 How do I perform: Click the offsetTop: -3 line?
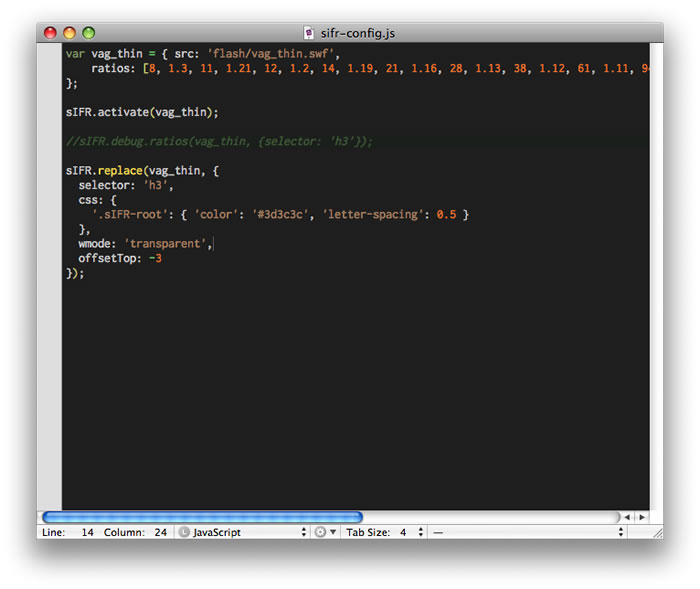pyautogui.click(x=120, y=259)
